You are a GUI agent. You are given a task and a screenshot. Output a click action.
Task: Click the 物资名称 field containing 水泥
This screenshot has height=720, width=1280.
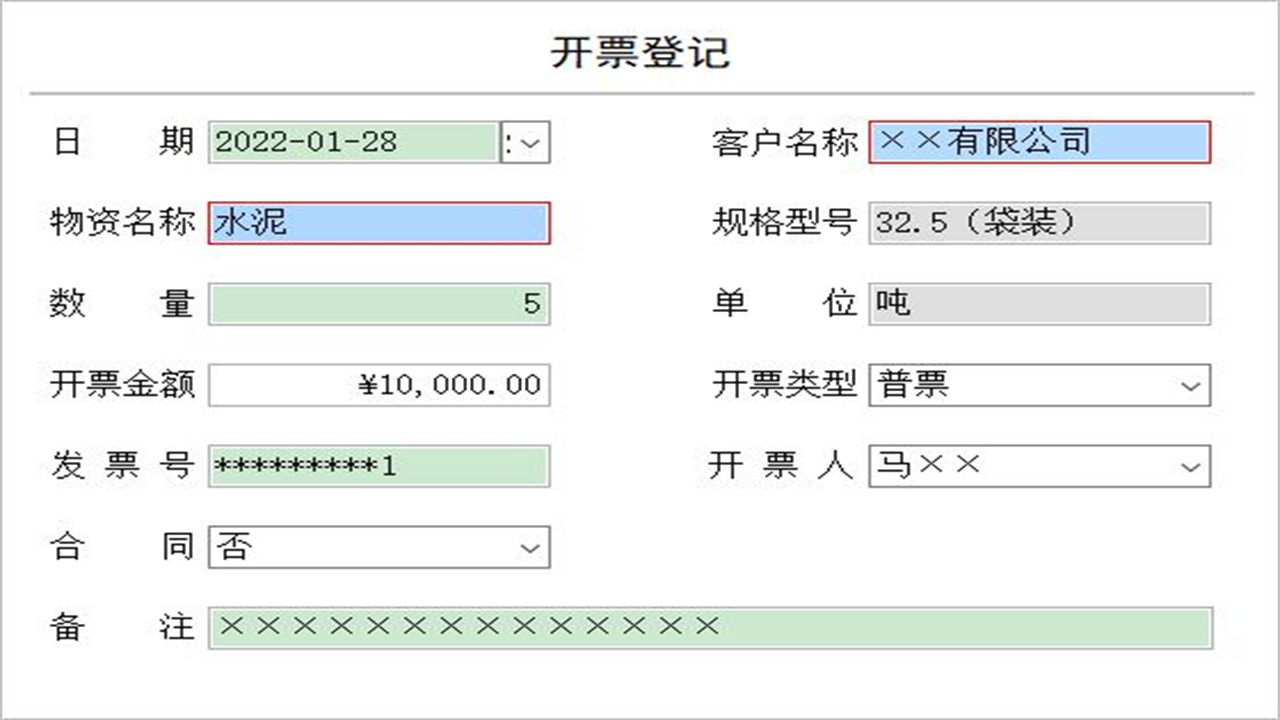coord(378,223)
